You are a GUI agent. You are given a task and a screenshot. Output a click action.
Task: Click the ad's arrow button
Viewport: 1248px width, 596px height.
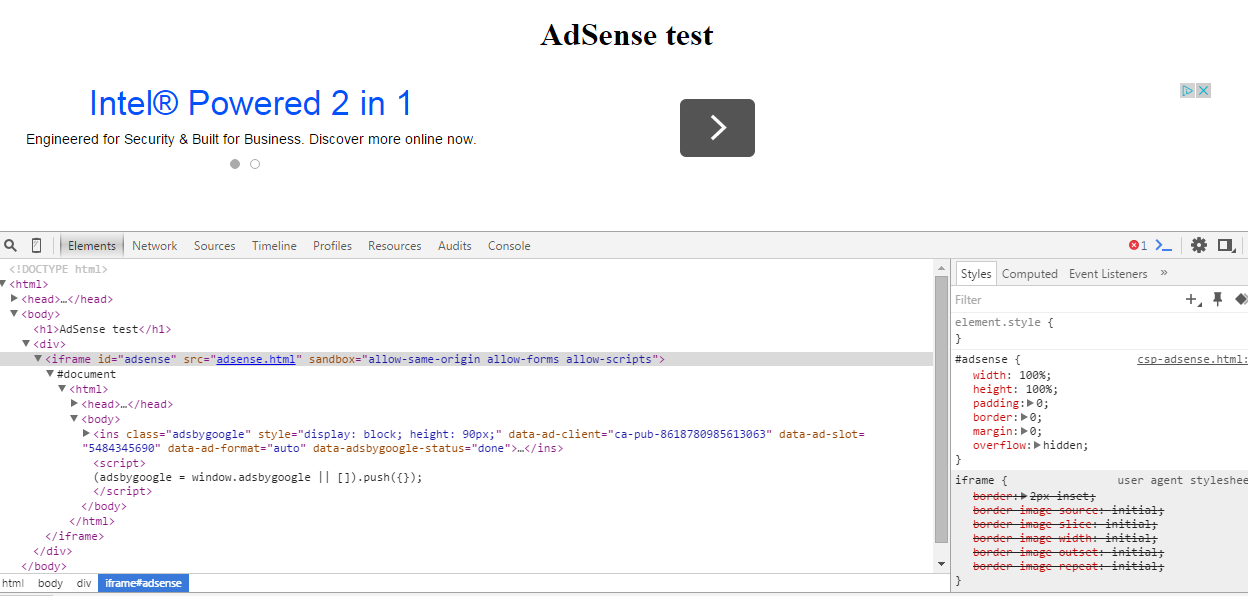[x=717, y=127]
